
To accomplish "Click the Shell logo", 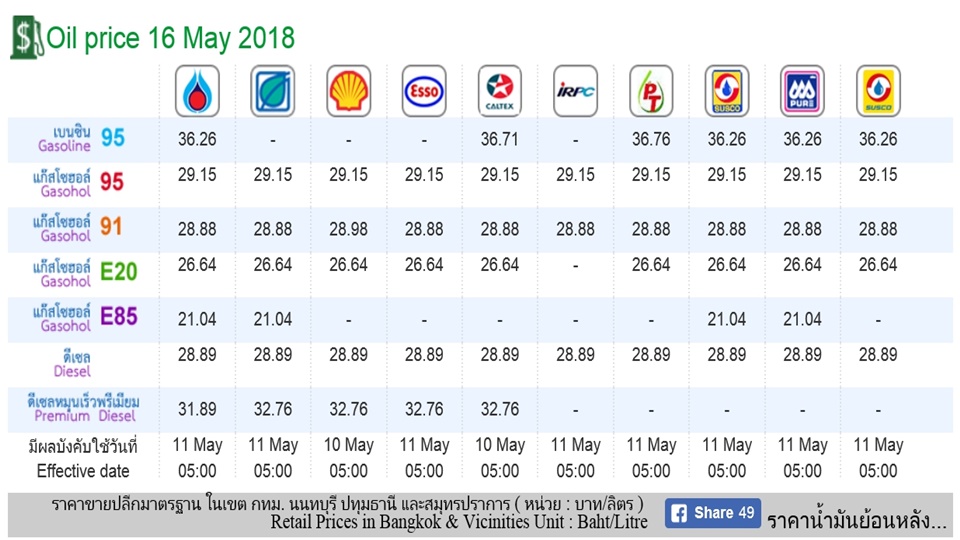I will click(x=349, y=91).
